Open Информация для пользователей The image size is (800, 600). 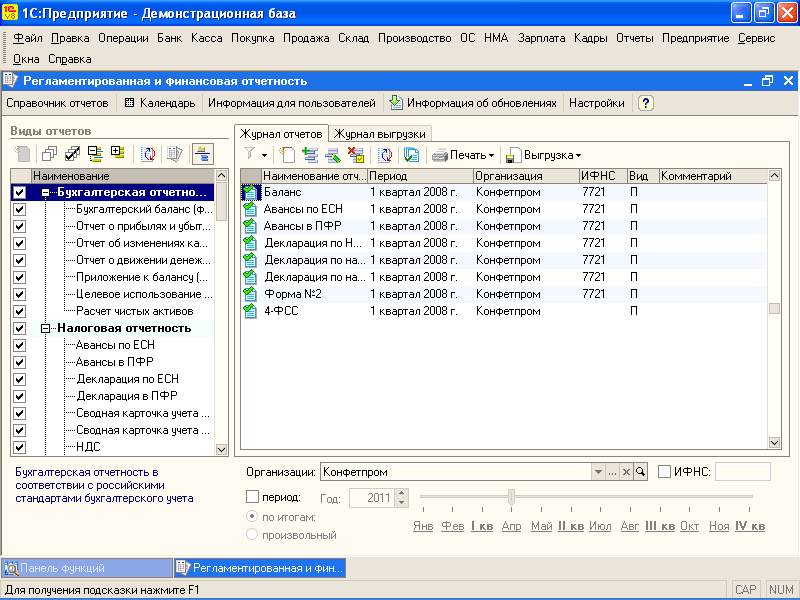click(292, 103)
